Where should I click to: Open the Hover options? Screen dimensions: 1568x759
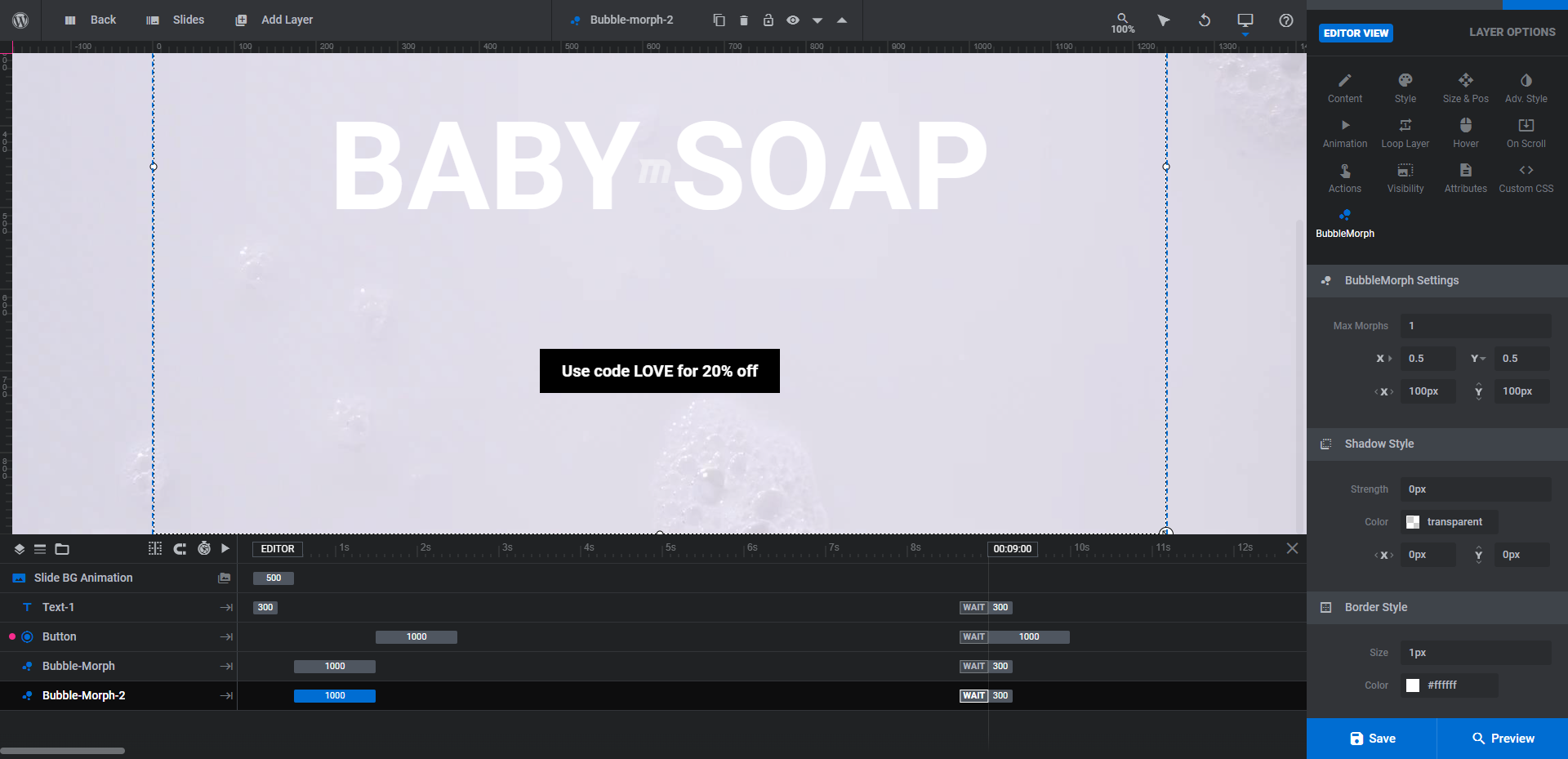(x=1465, y=133)
